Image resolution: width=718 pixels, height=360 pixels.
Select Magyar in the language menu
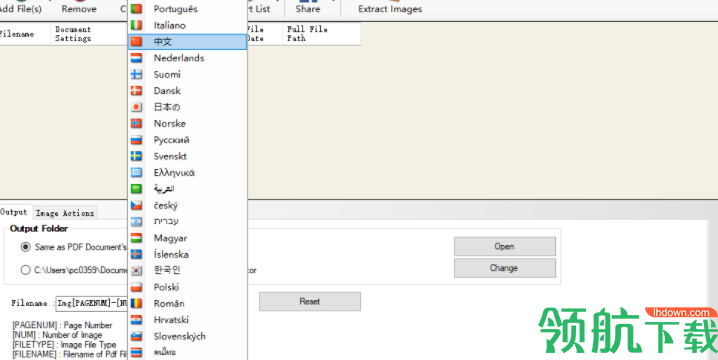pyautogui.click(x=188, y=238)
